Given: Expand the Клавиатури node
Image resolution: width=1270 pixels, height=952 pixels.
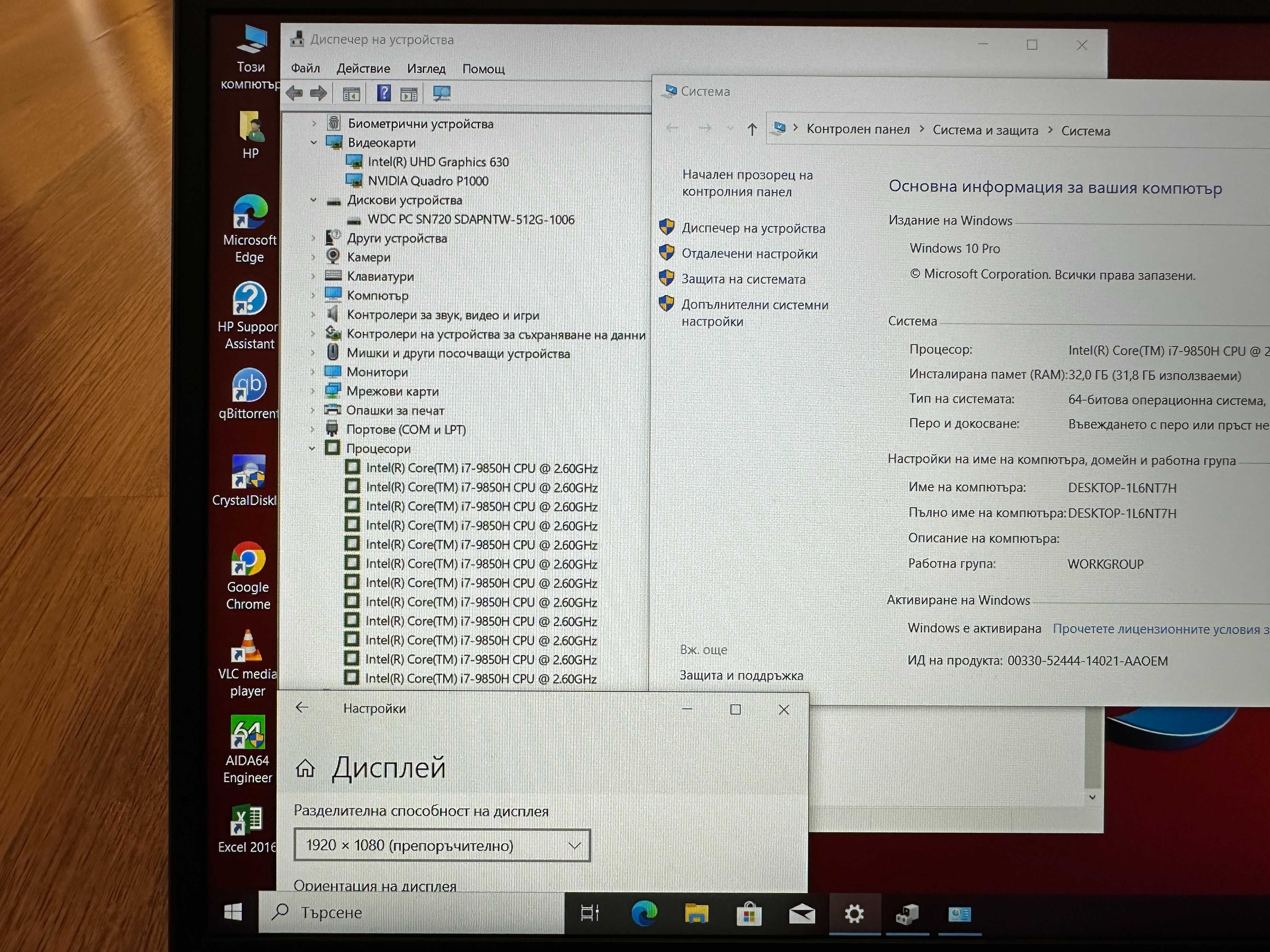Looking at the screenshot, I should tap(313, 276).
